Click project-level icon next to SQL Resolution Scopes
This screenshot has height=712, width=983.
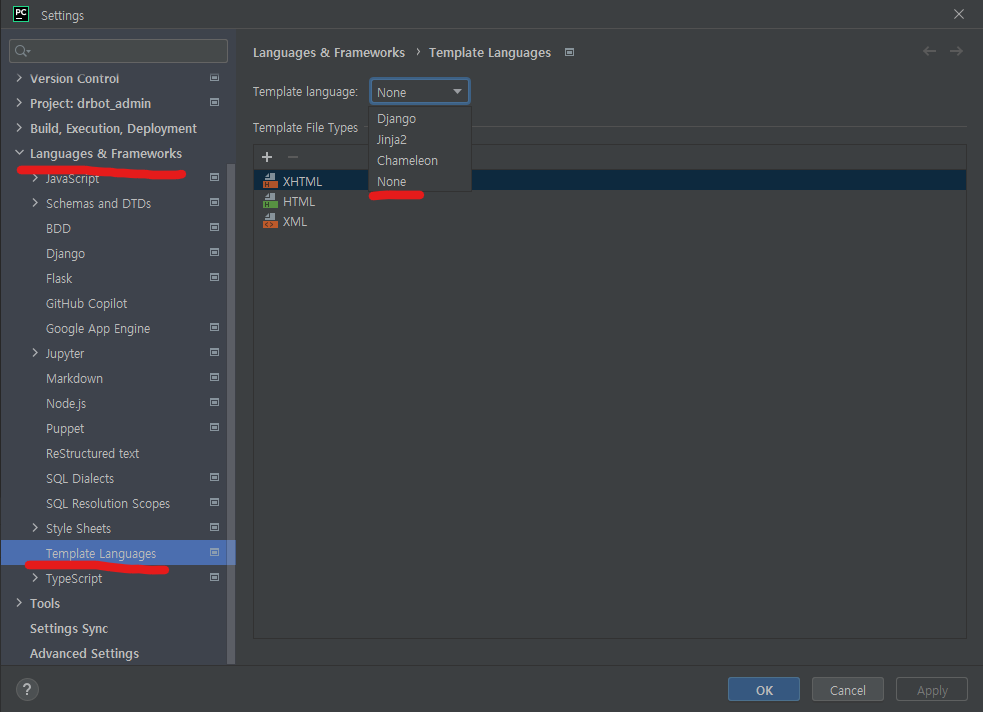pos(214,503)
